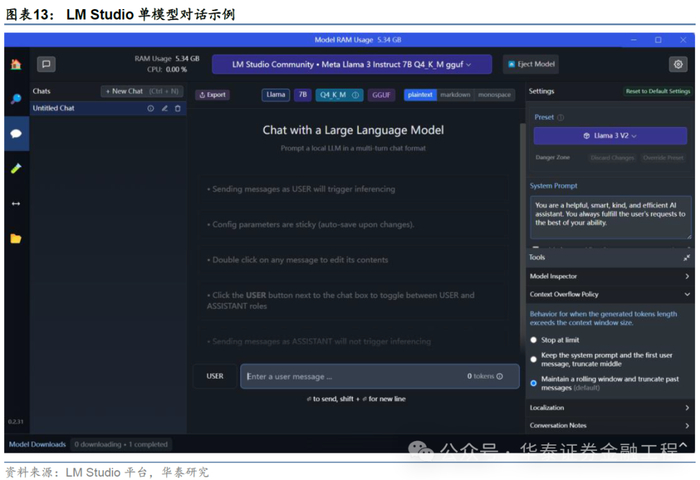Viewport: 700px width, 480px height.
Task: Collapse the Tools panel with arrows icon
Action: [x=686, y=258]
